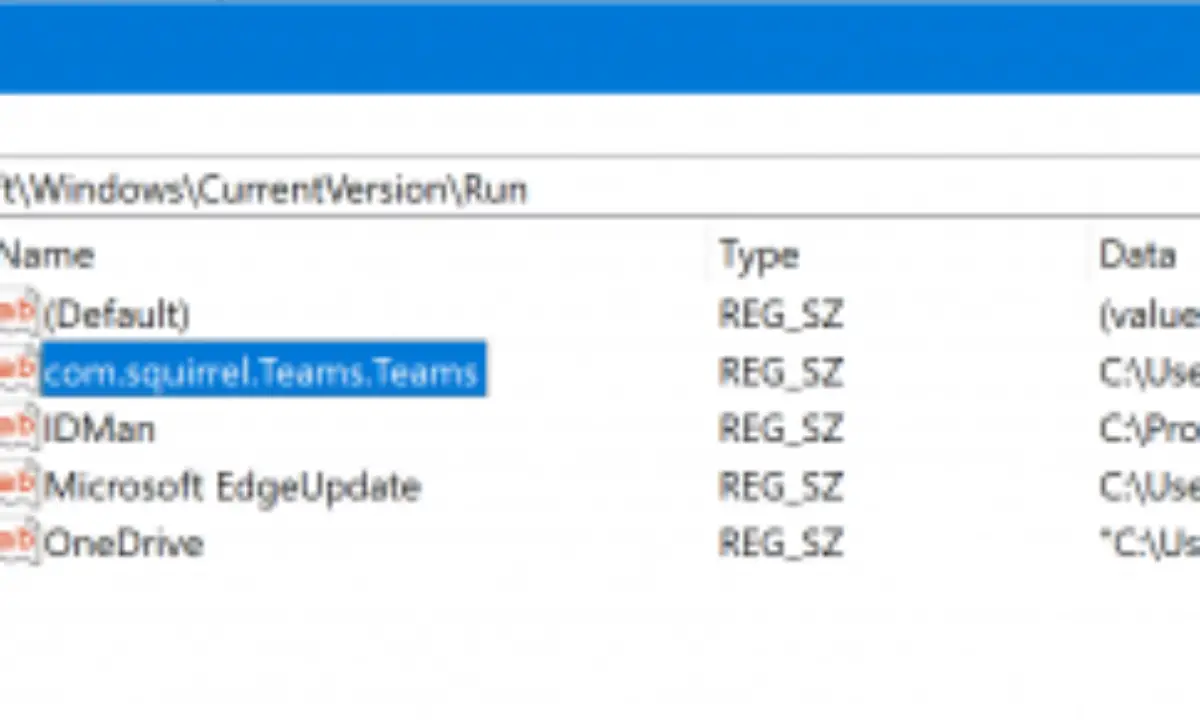Image resolution: width=1200 pixels, height=720 pixels.
Task: Click the data cell of the OneDrive row
Action: tap(1149, 544)
